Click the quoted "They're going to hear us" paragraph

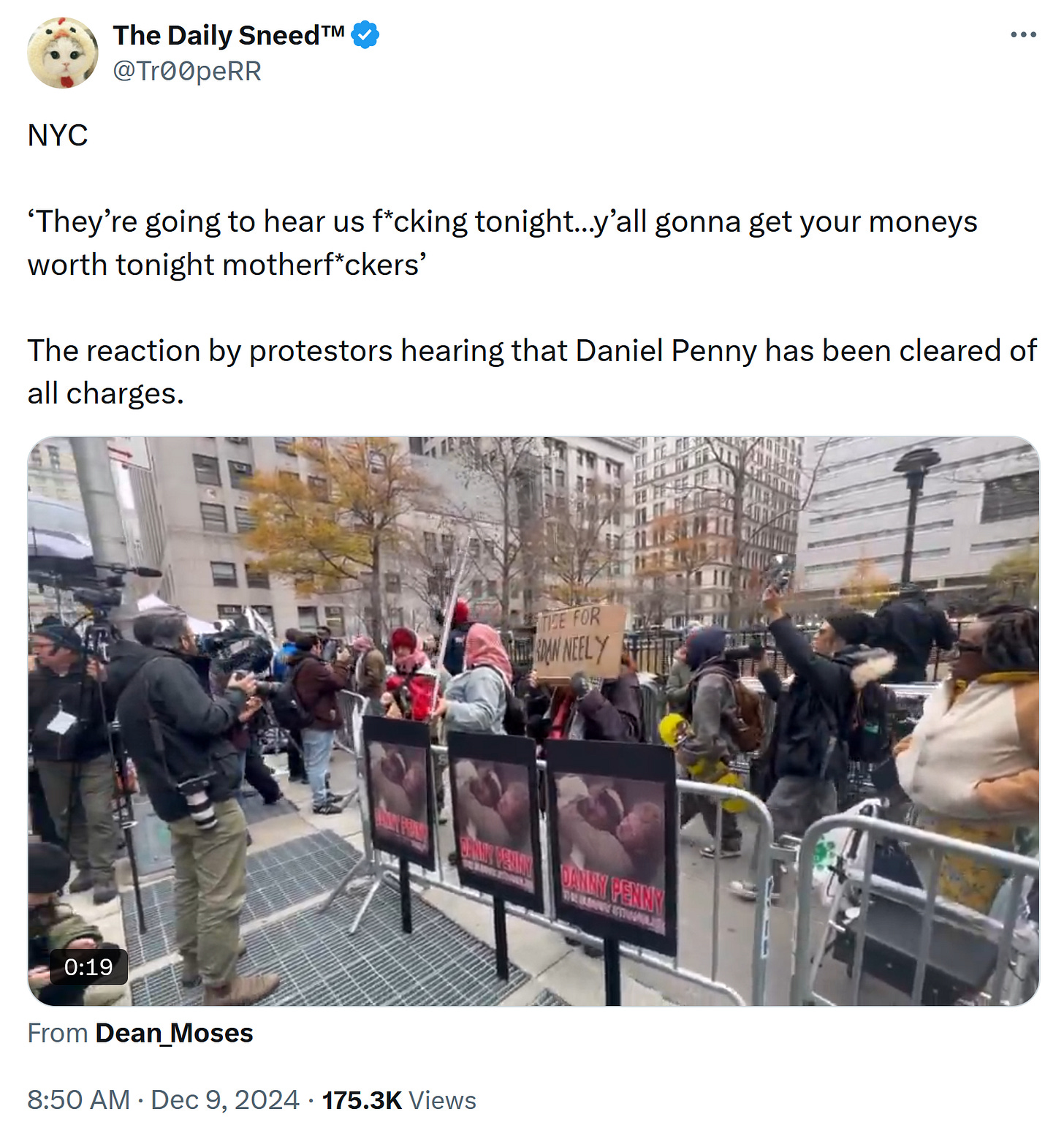pos(502,243)
